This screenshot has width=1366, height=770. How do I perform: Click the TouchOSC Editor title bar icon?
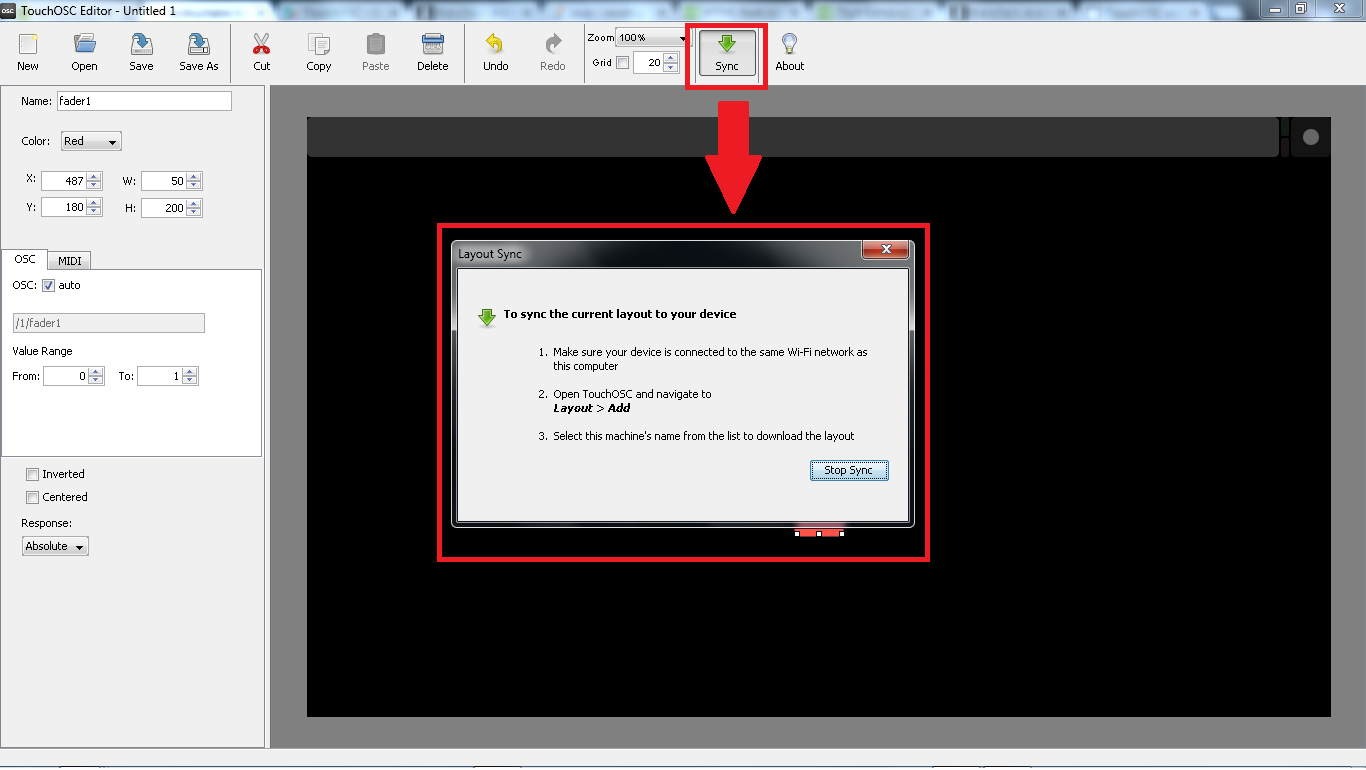coord(9,9)
